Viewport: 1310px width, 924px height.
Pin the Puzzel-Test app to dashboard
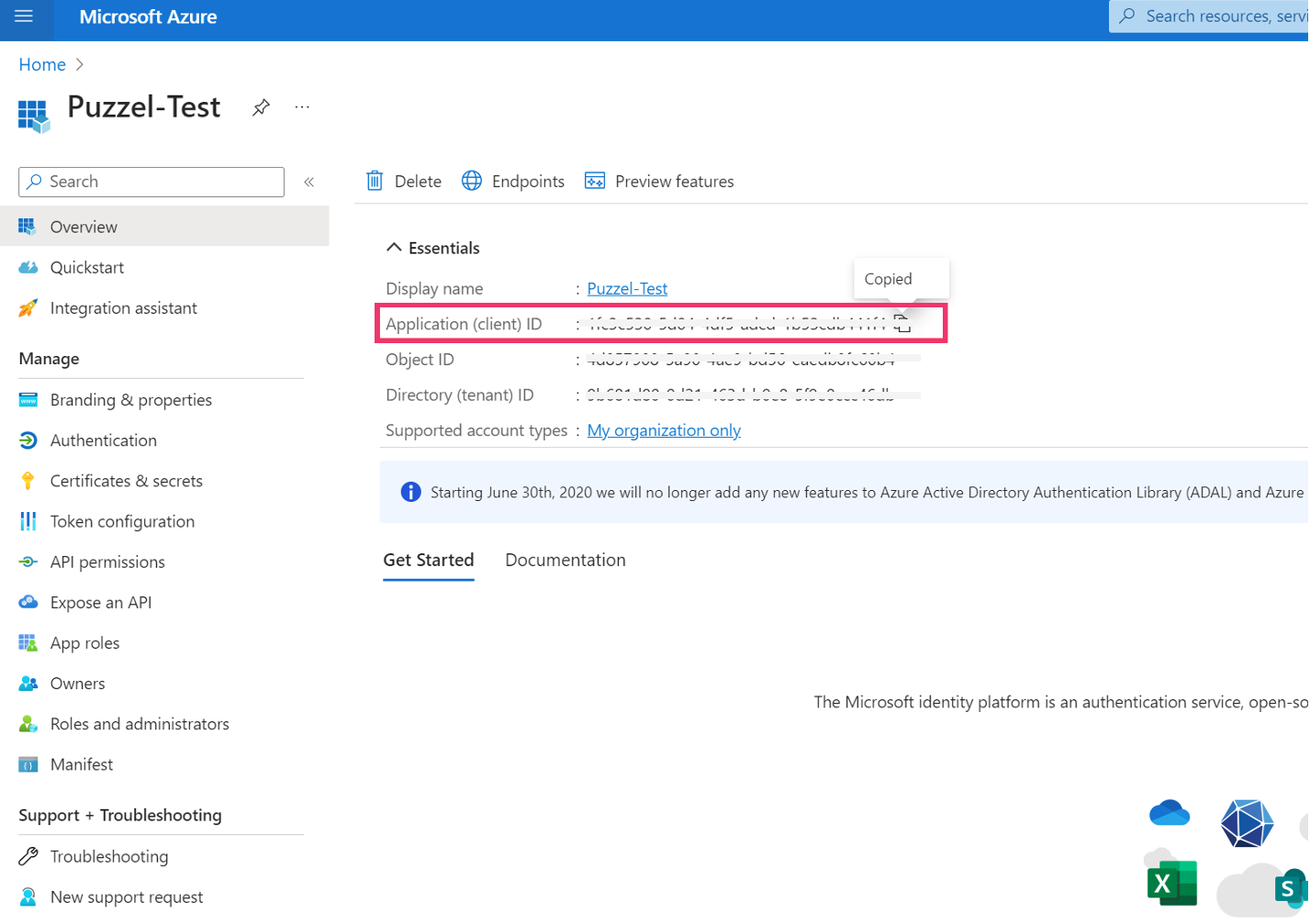(261, 107)
